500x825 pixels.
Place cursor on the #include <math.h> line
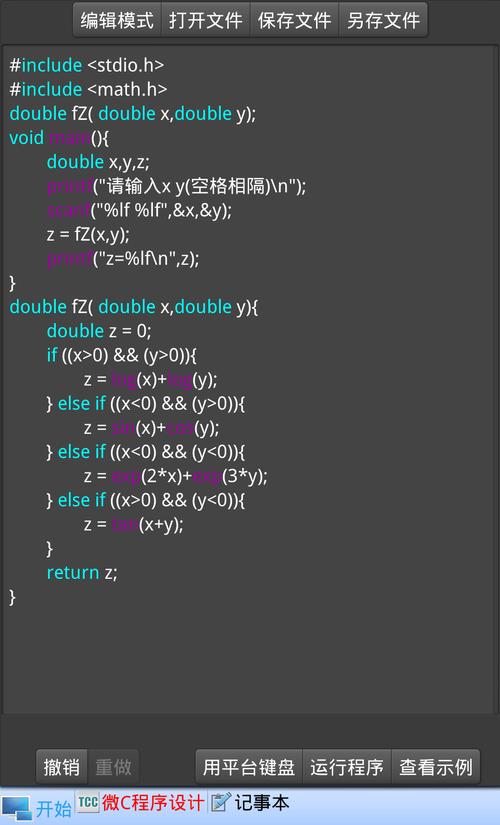click(88, 89)
